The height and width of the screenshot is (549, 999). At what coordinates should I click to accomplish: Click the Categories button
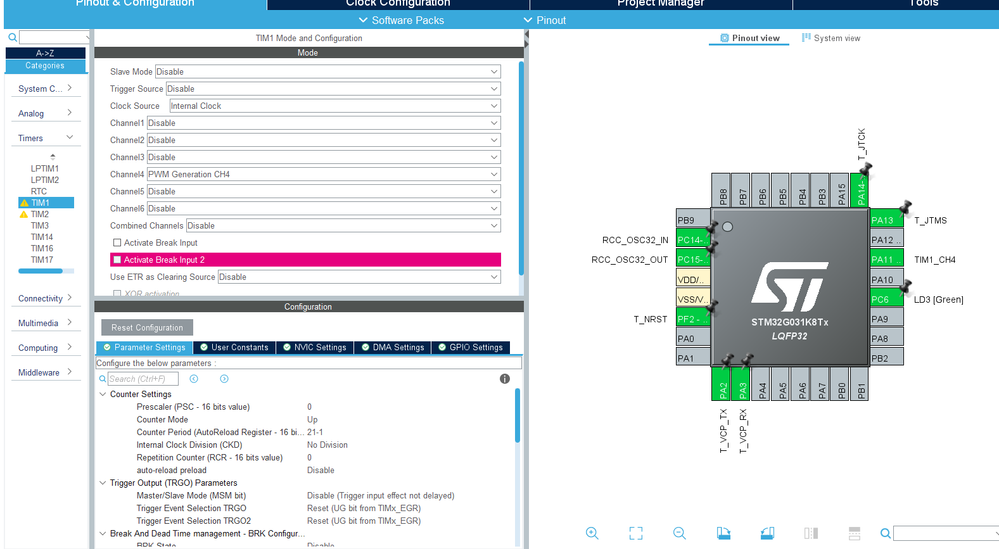pos(45,66)
